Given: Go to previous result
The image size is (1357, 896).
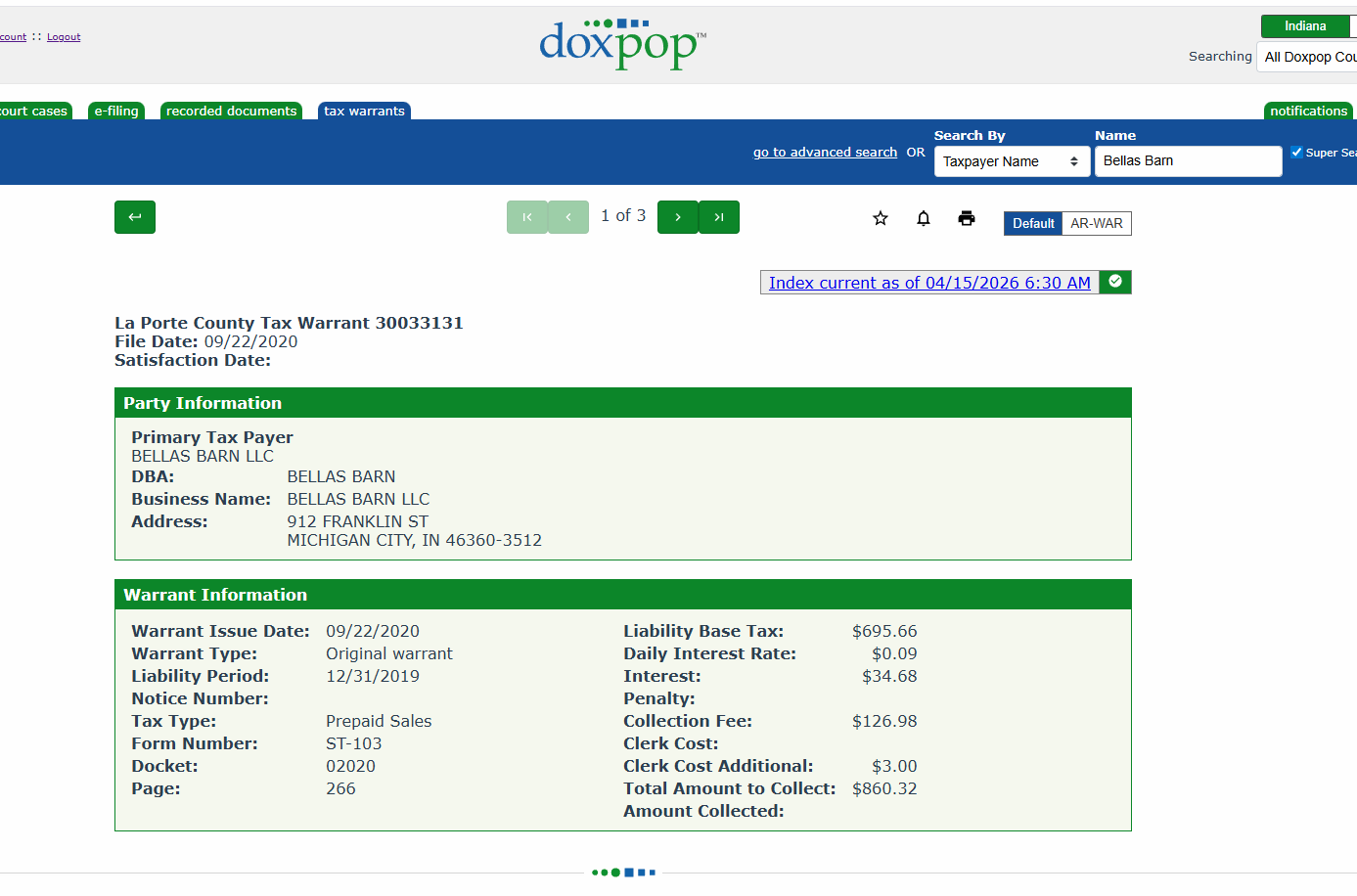Looking at the screenshot, I should 568,217.
